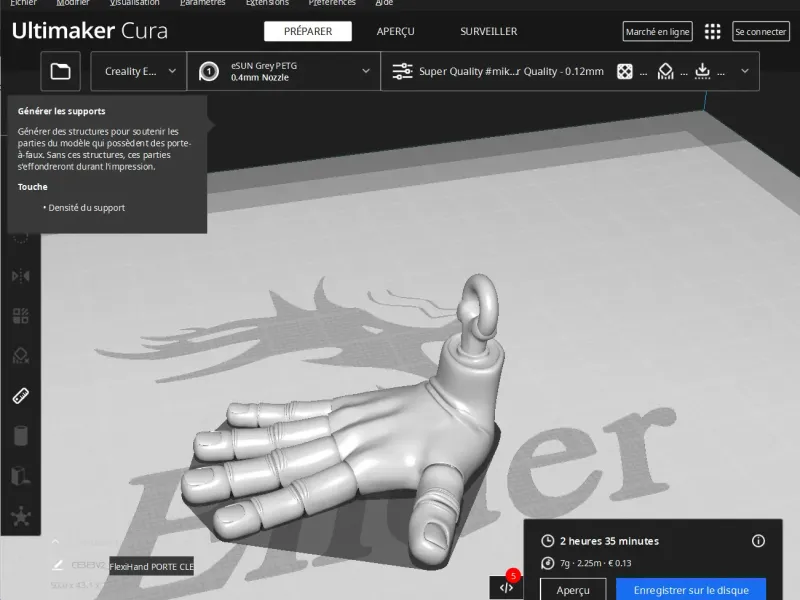800x600 pixels.
Task: Click the info icon next to print time
Action: (758, 541)
